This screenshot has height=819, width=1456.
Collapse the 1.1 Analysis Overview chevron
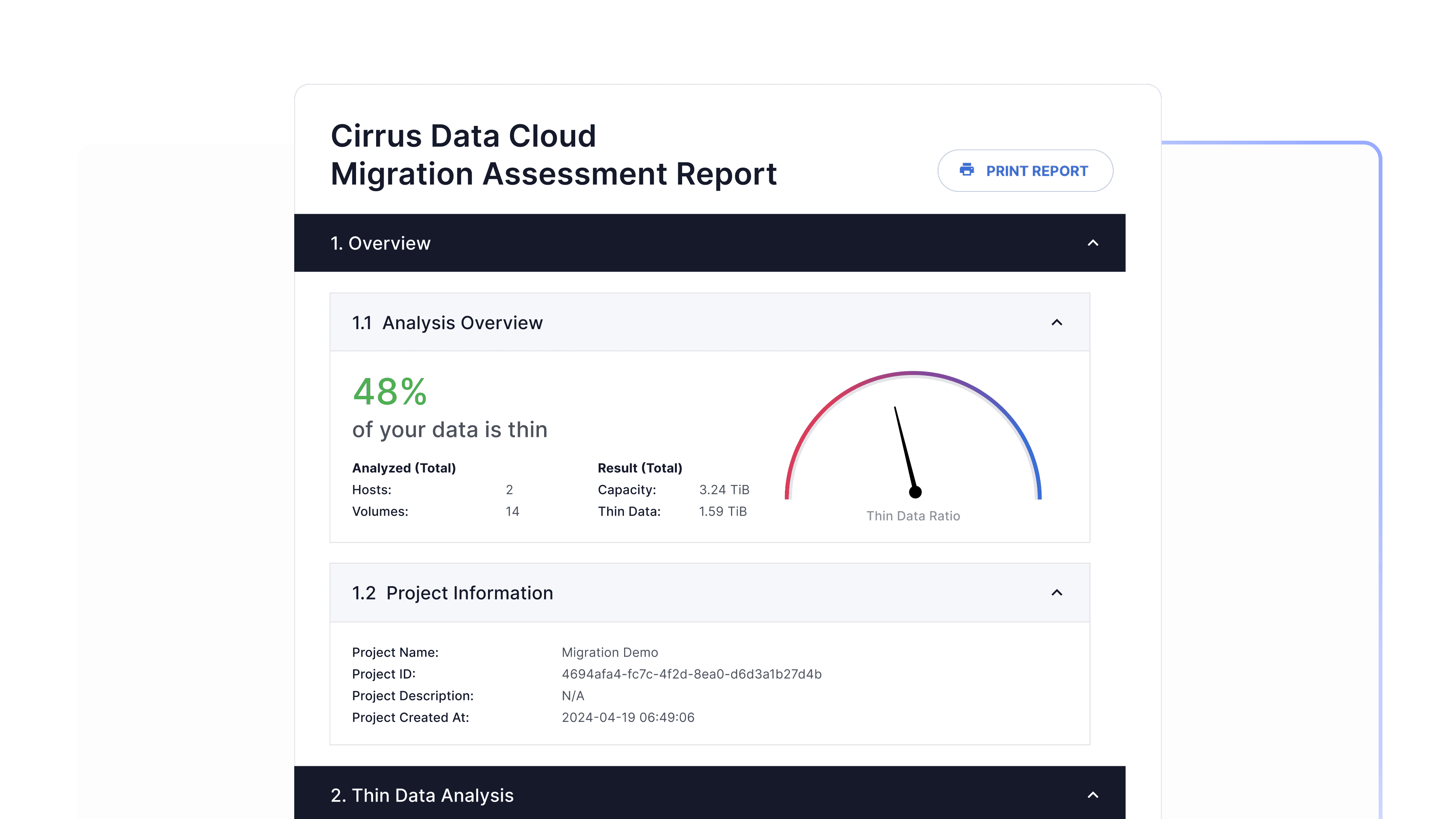tap(1056, 323)
